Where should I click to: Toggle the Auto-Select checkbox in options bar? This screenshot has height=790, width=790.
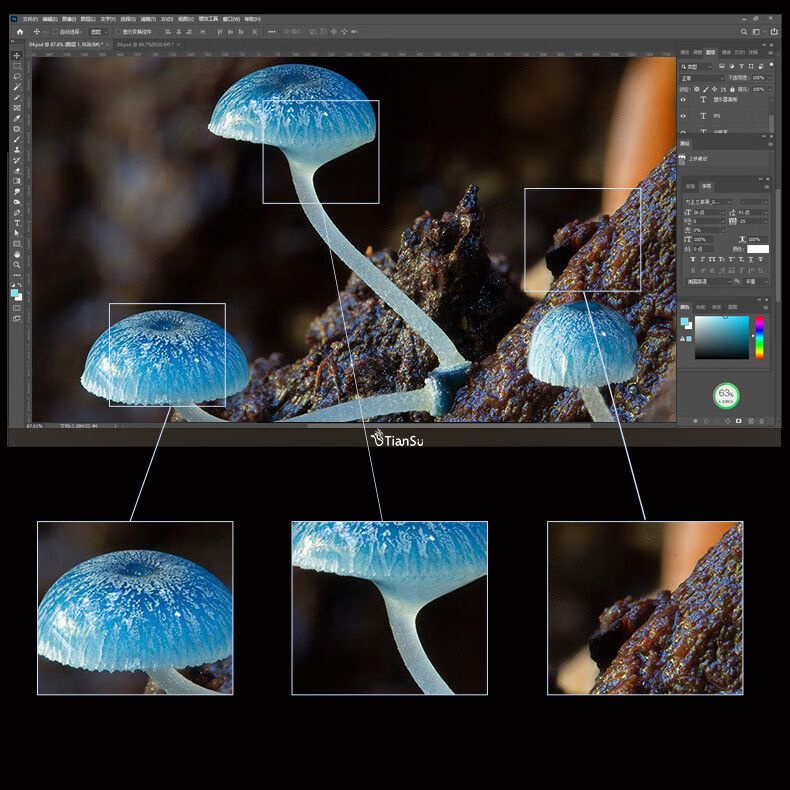tap(55, 32)
